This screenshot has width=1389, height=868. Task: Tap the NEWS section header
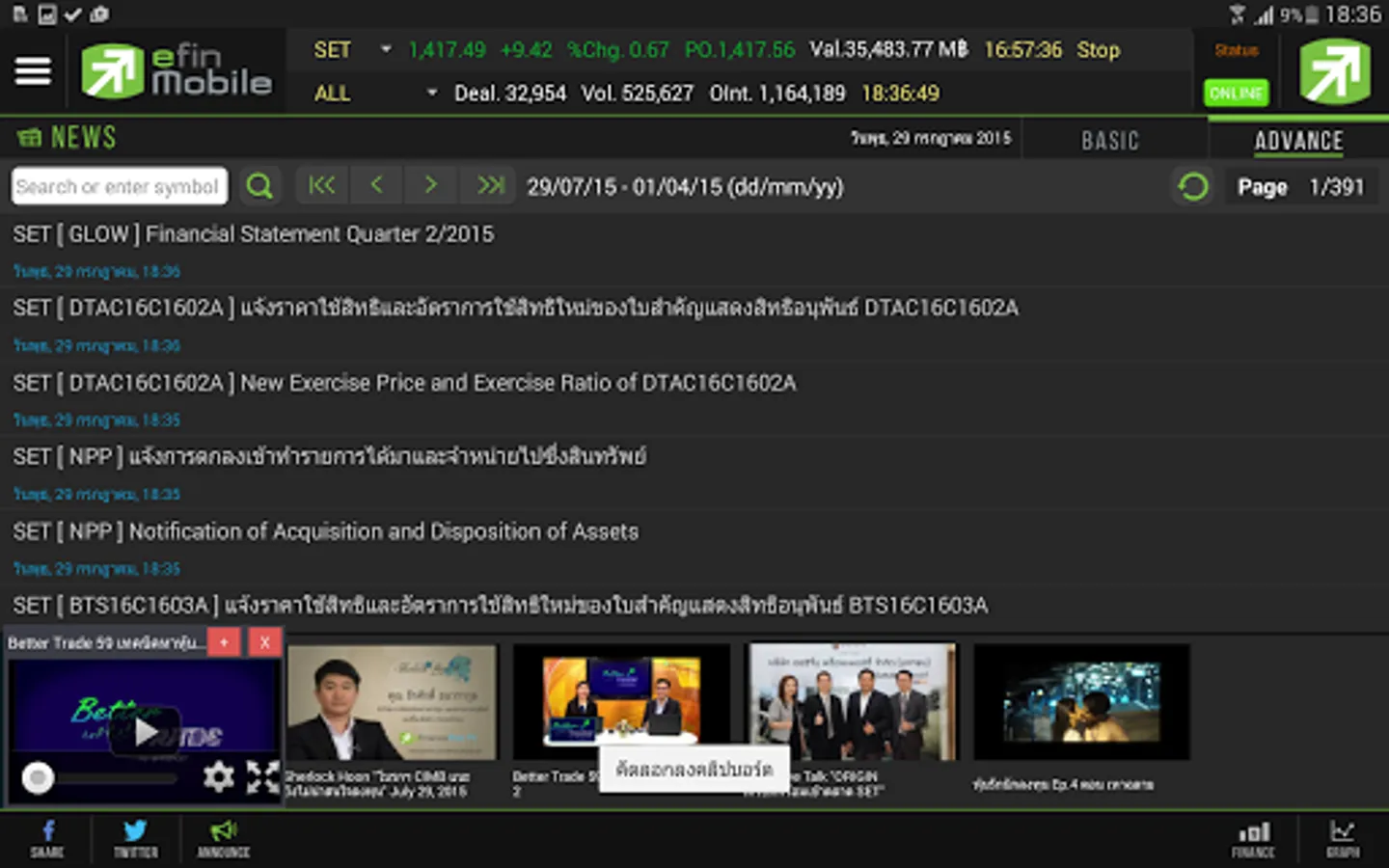click(68, 138)
